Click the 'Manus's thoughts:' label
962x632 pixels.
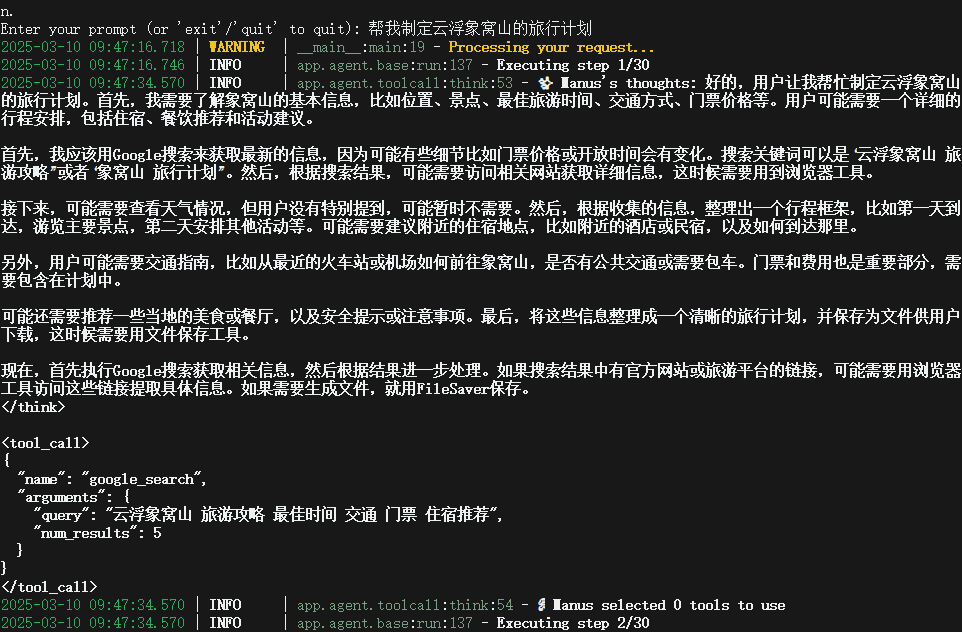tap(629, 83)
